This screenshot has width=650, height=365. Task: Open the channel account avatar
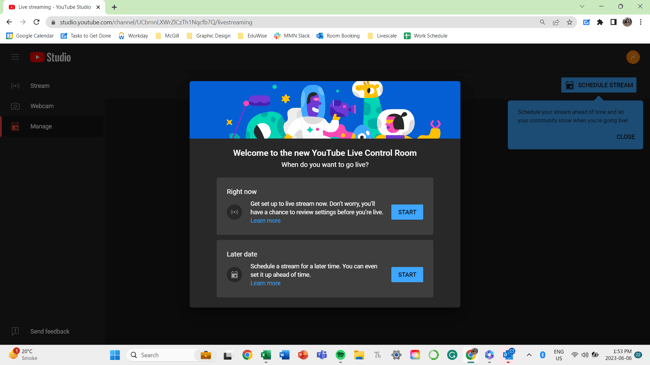pos(633,57)
